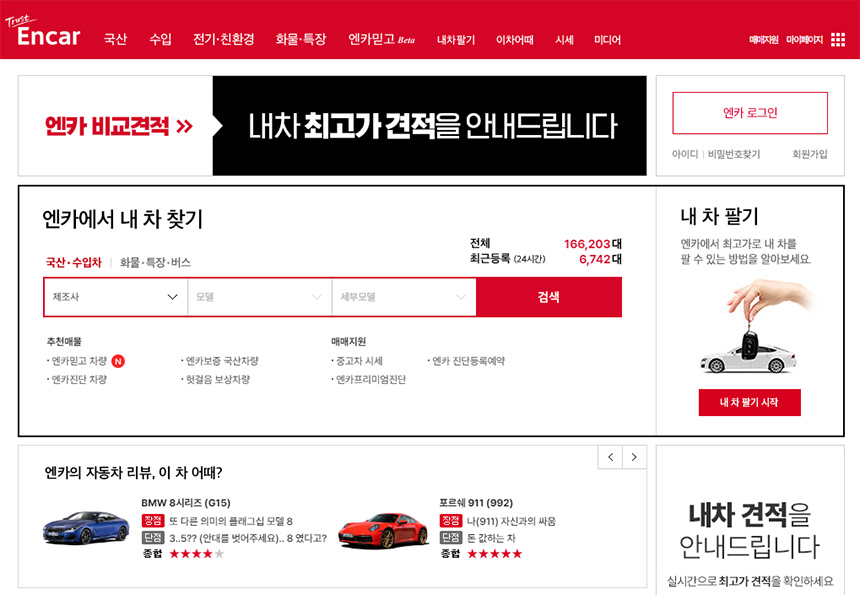This screenshot has width=860, height=595.
Task: Open the 내차팔기 menu
Action: click(x=456, y=39)
